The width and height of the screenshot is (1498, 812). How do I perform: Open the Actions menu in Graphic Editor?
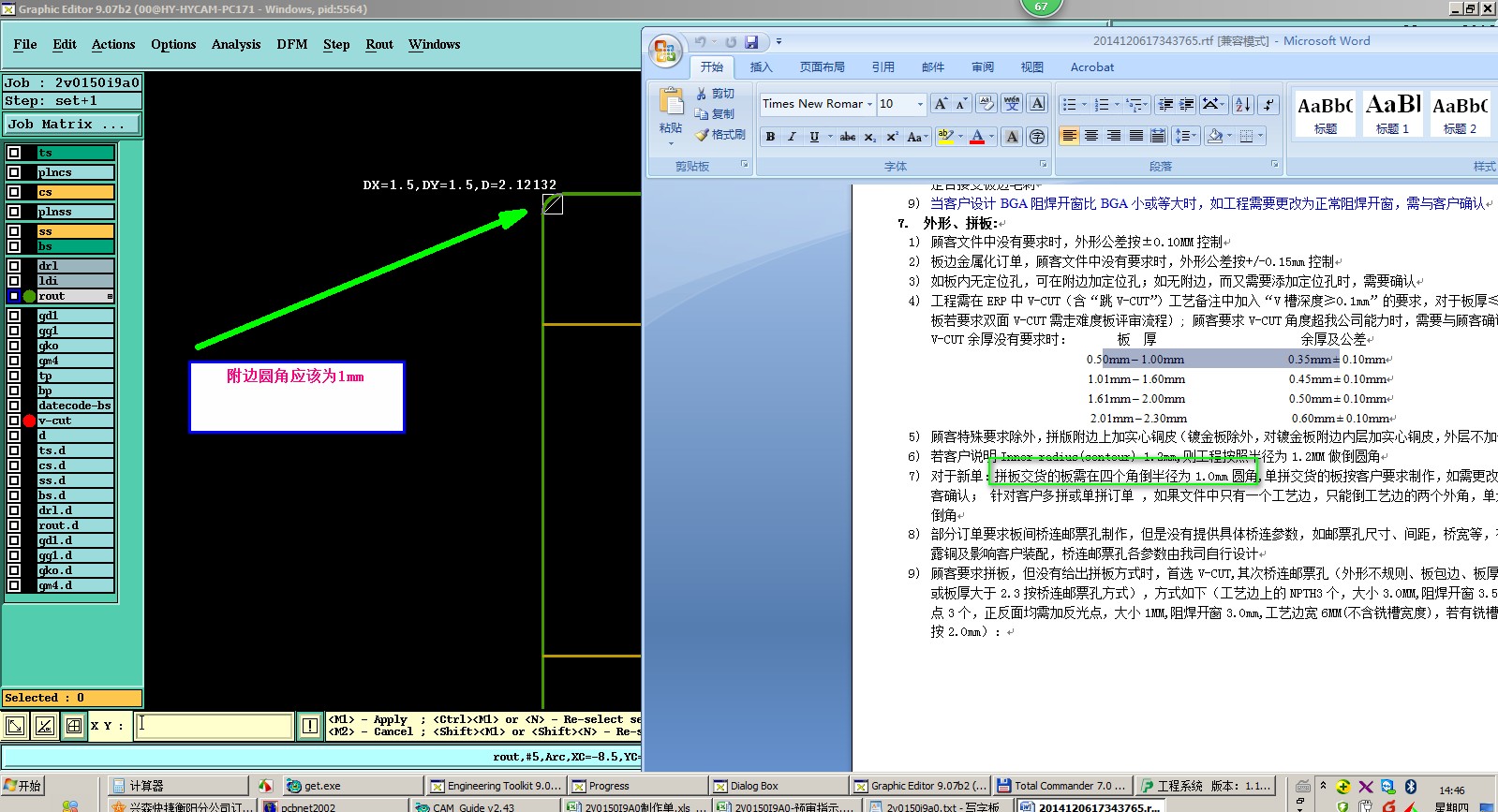[x=113, y=44]
